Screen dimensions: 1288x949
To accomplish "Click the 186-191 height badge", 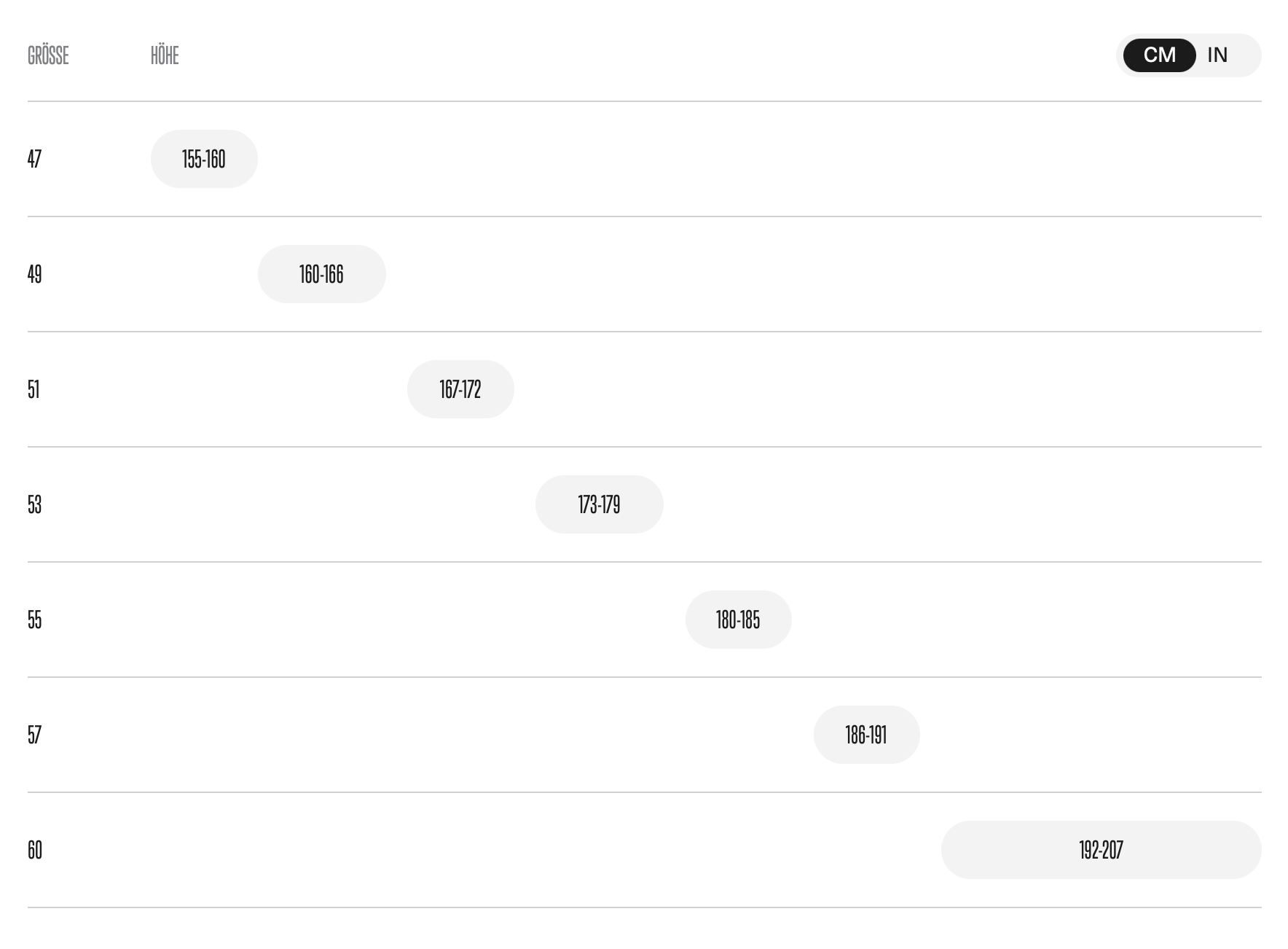I will (866, 735).
